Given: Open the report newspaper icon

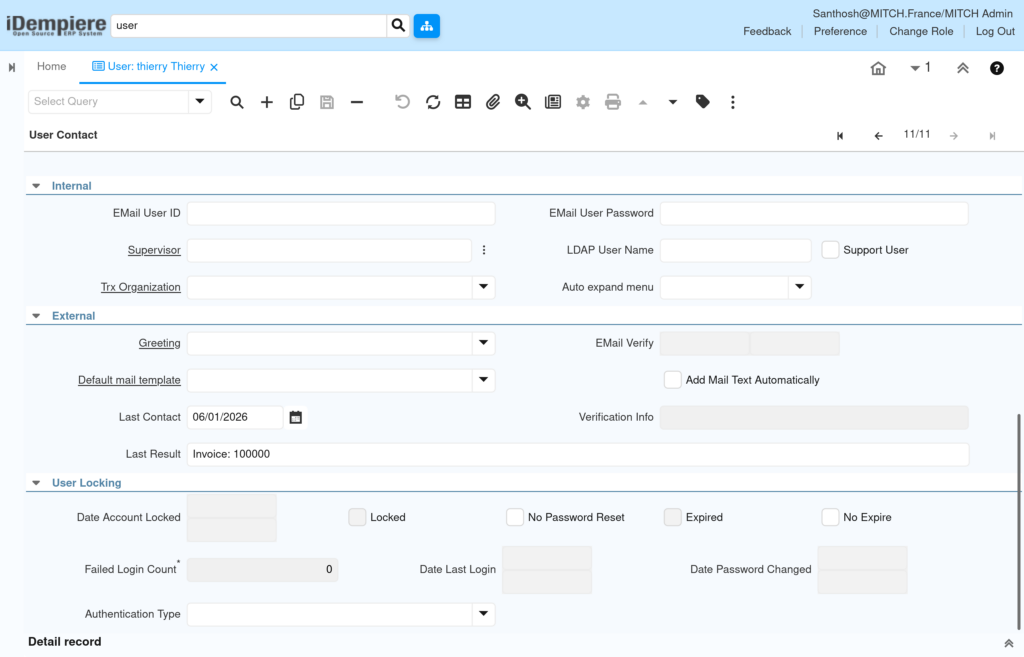Looking at the screenshot, I should (552, 102).
